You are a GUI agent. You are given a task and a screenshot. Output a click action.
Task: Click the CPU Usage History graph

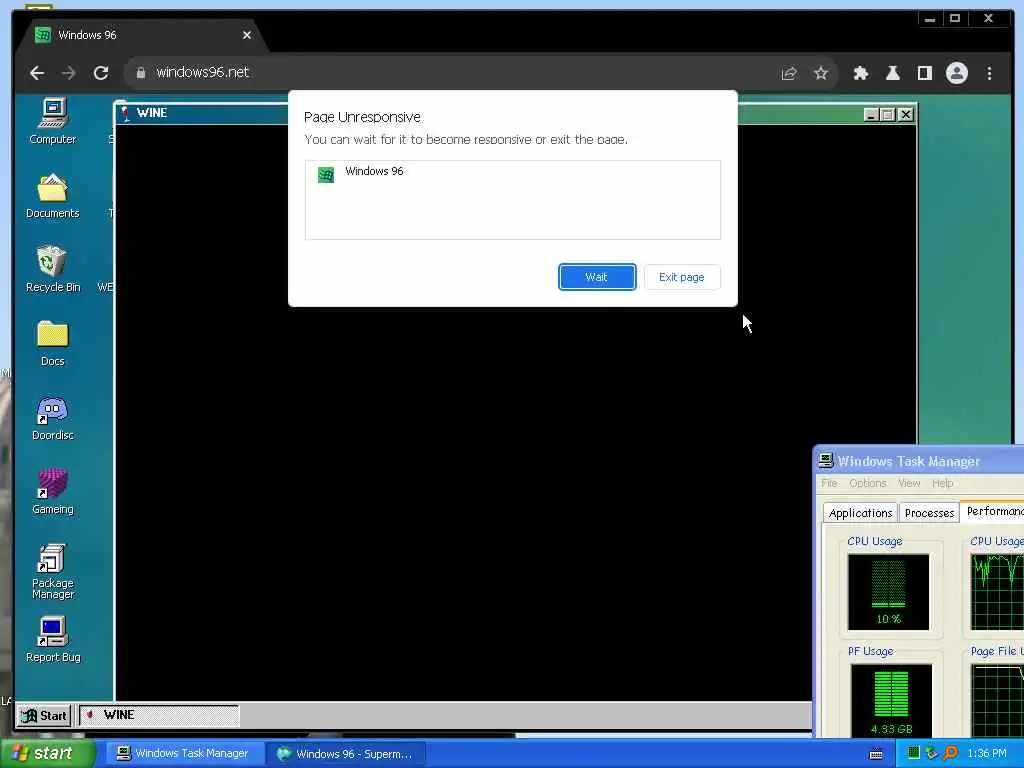tap(997, 592)
